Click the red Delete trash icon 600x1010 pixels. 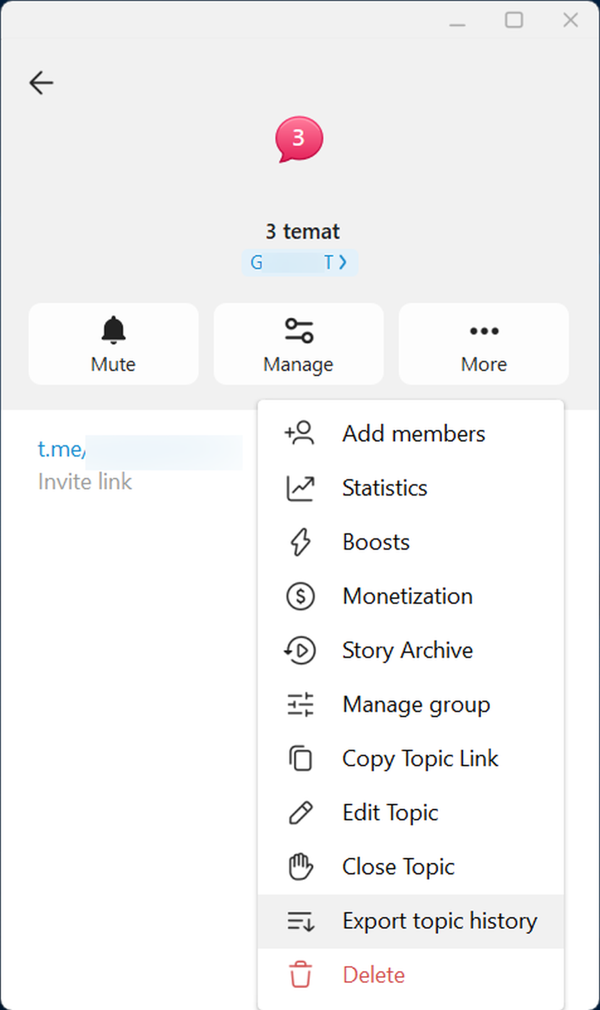click(300, 975)
